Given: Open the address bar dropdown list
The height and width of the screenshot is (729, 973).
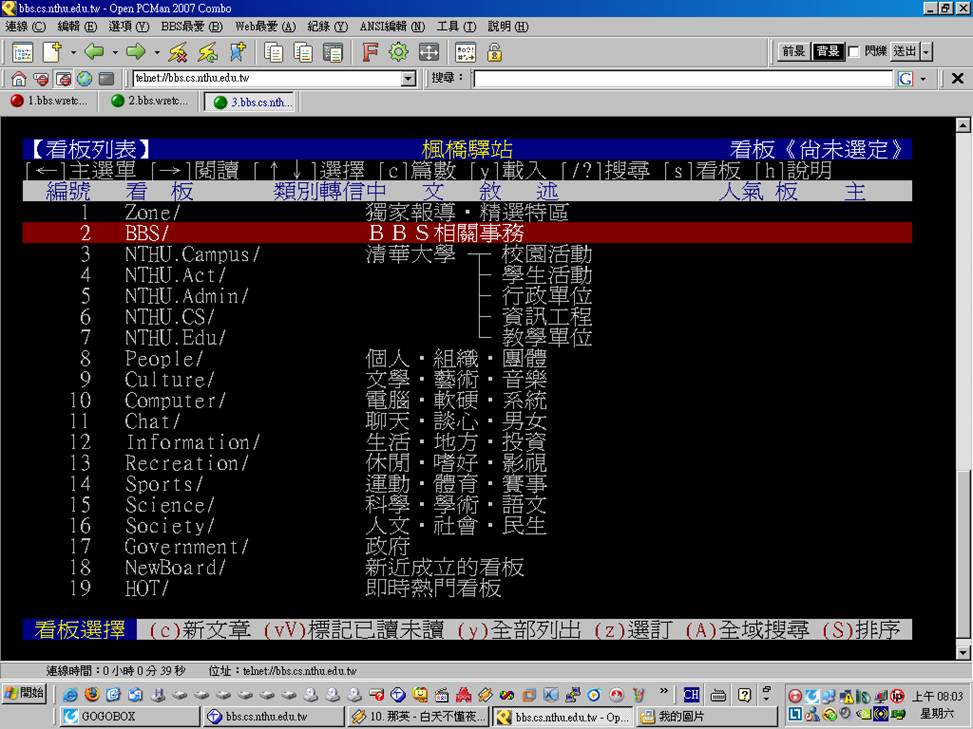Looking at the screenshot, I should (x=408, y=79).
